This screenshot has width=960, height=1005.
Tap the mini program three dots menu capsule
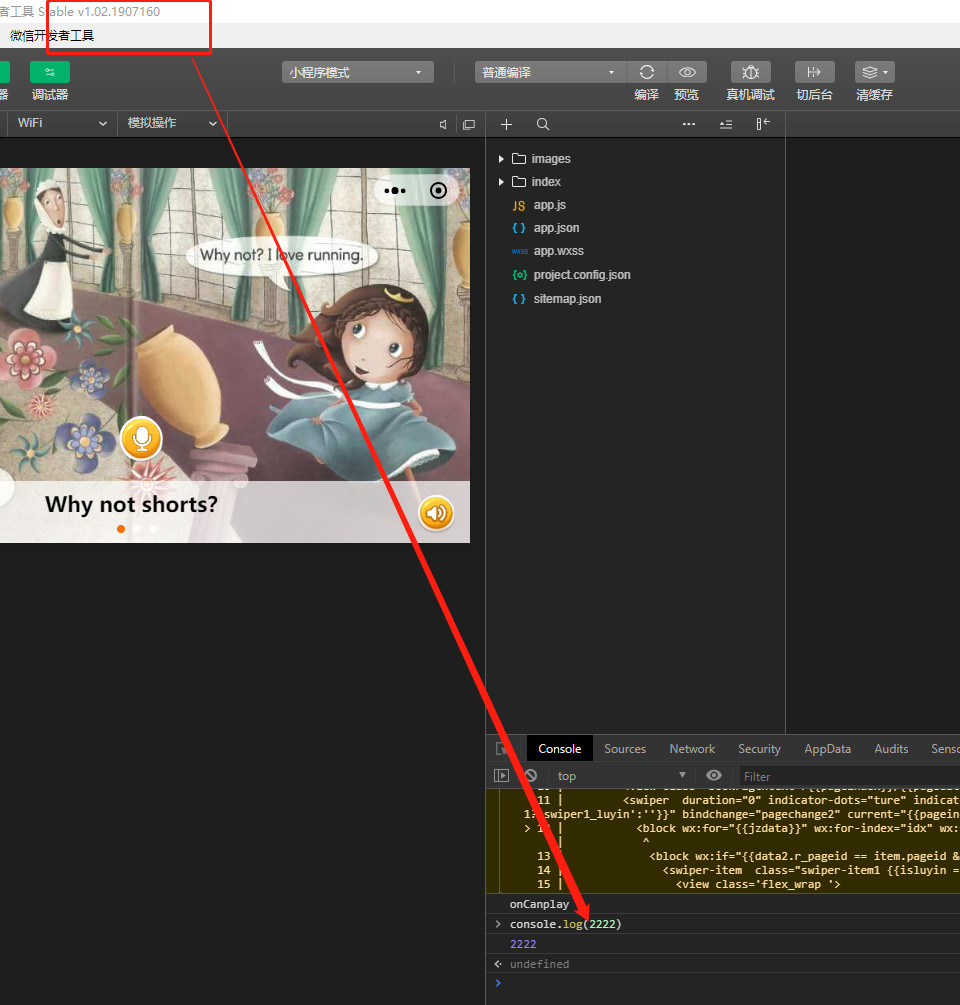click(x=395, y=191)
